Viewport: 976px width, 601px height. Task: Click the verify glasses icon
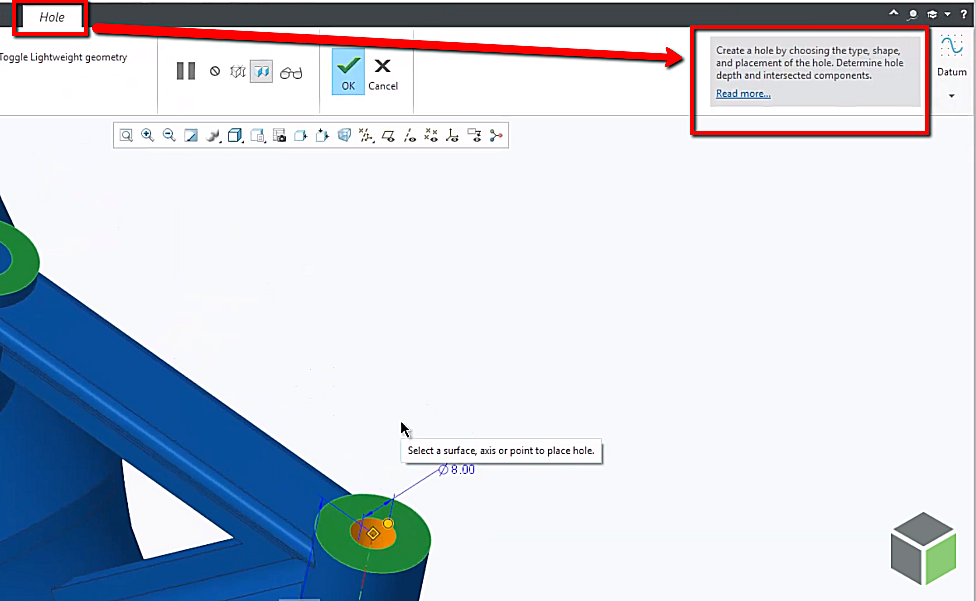[x=291, y=73]
